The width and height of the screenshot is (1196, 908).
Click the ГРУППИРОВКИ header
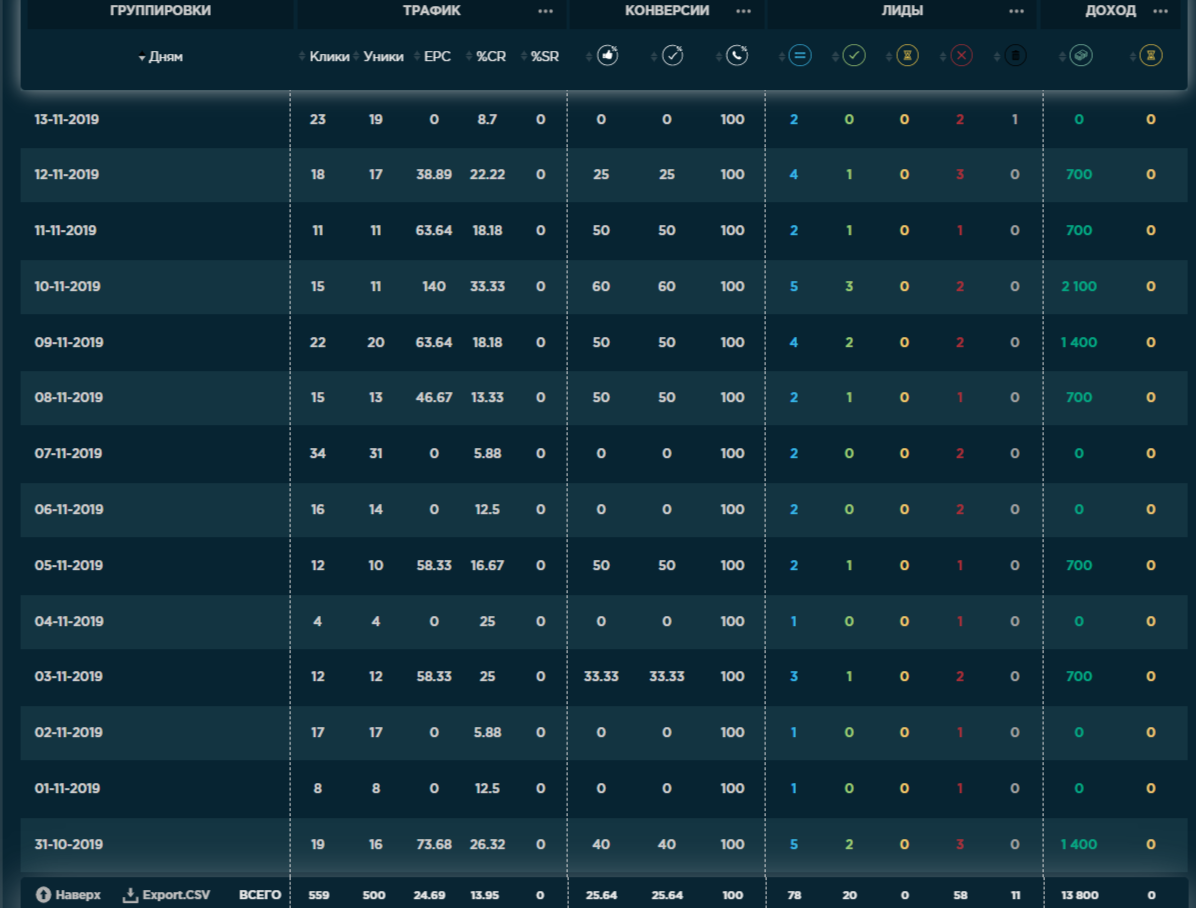tap(160, 11)
